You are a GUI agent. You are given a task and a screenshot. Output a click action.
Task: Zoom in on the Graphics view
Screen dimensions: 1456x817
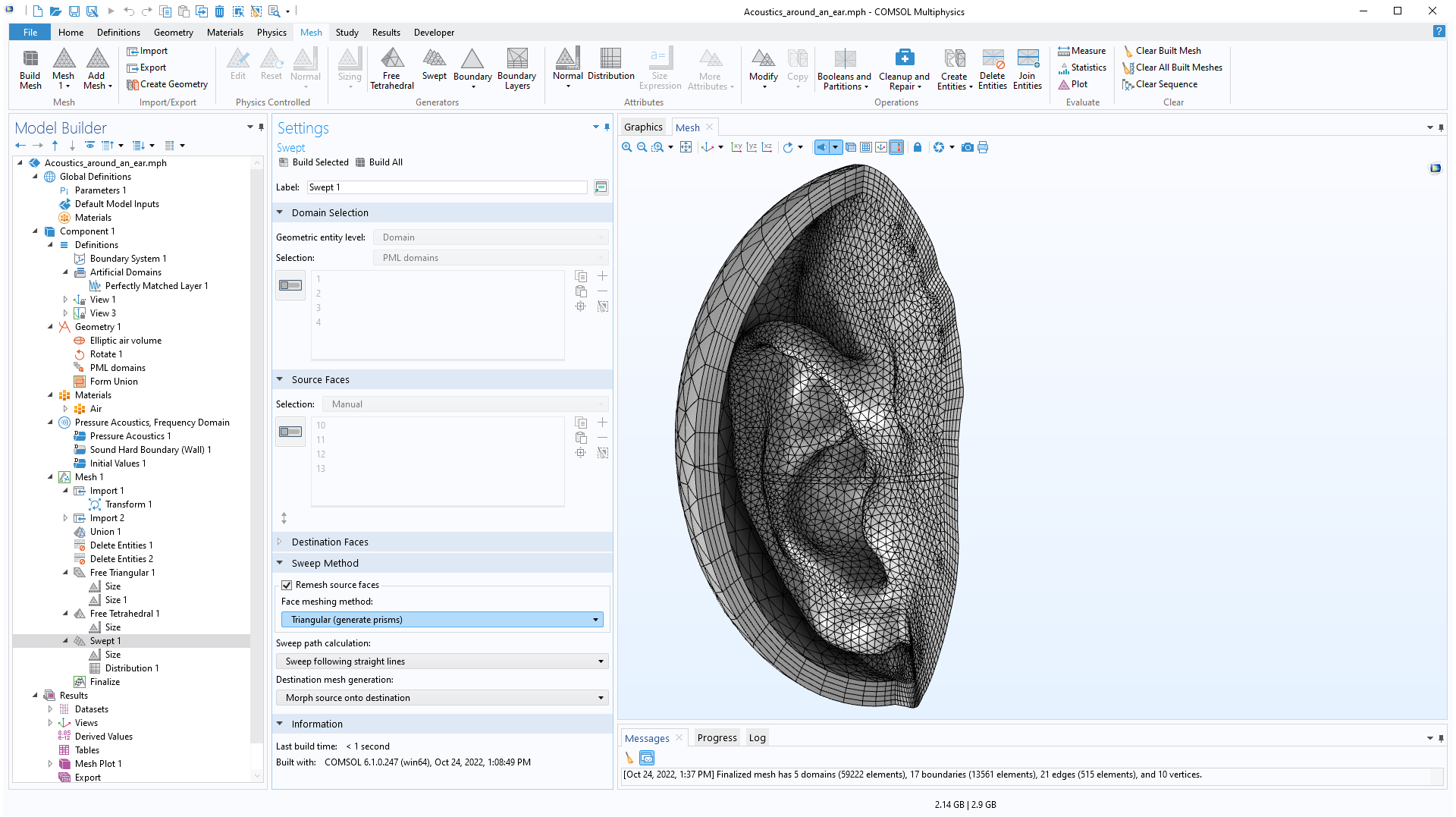pyautogui.click(x=626, y=147)
